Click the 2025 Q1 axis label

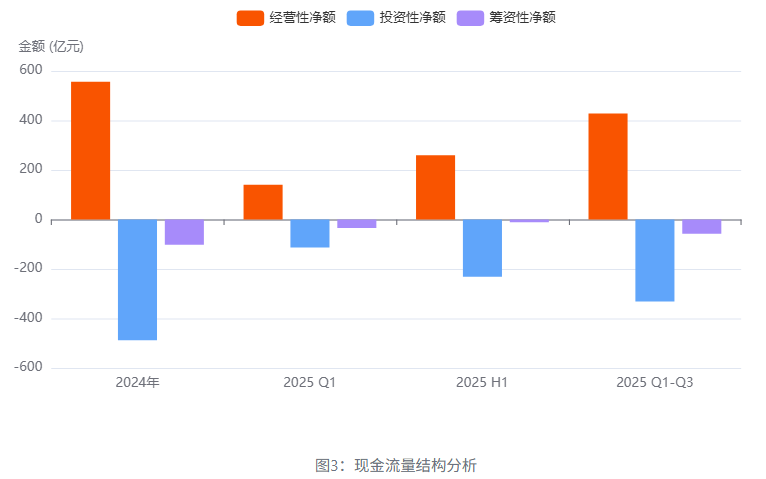coord(310,382)
